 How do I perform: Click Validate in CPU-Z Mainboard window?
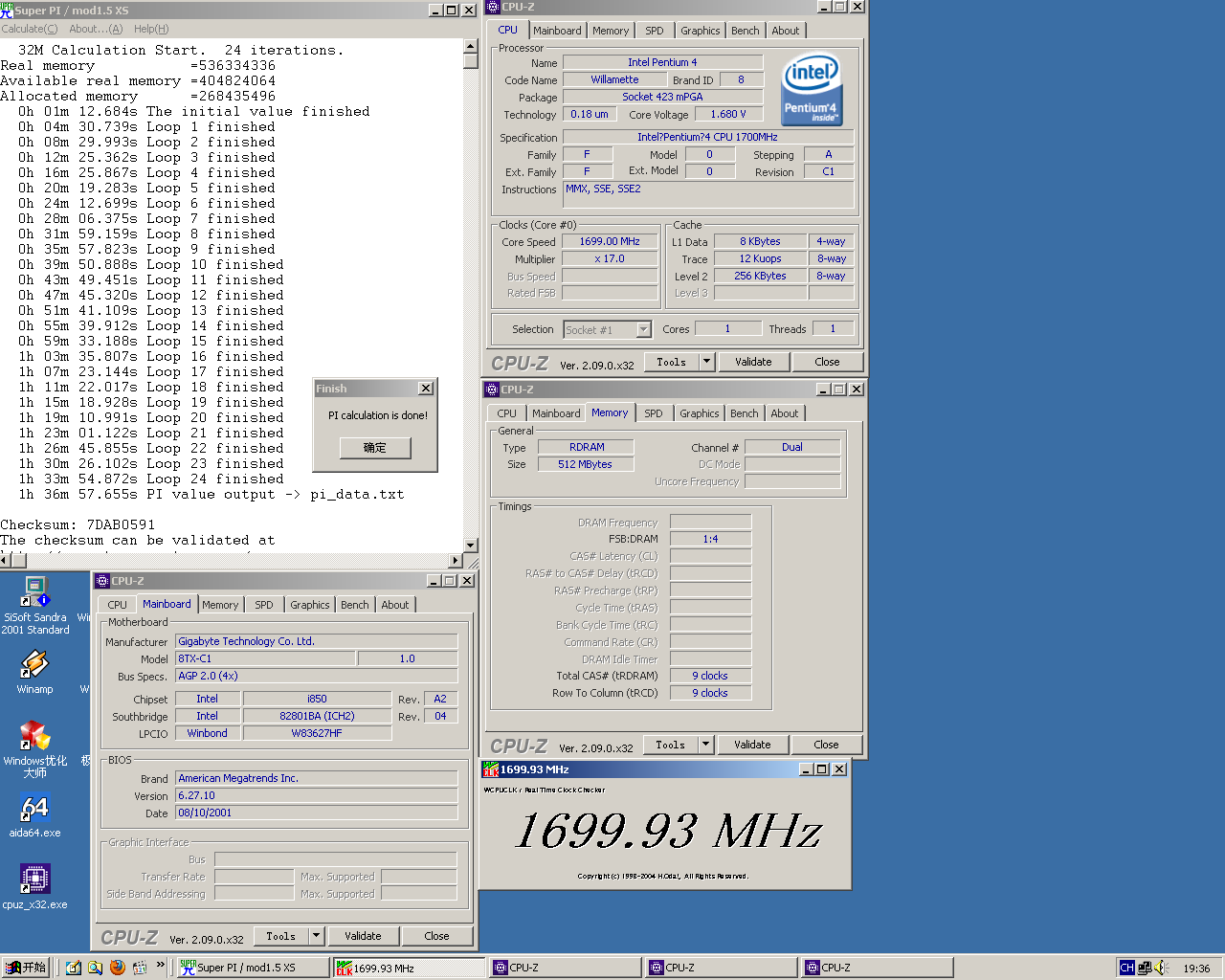point(363,936)
